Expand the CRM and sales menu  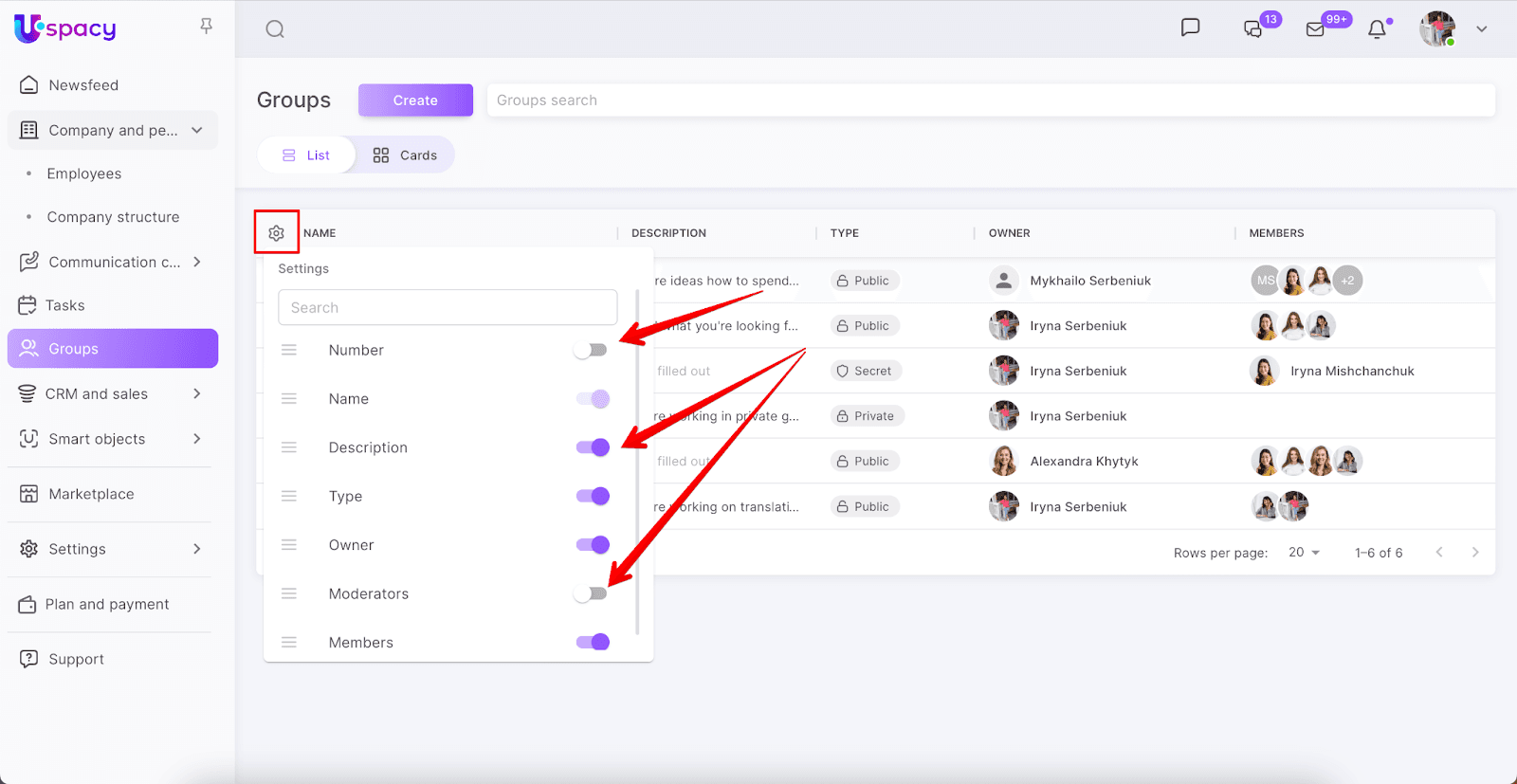(x=196, y=393)
